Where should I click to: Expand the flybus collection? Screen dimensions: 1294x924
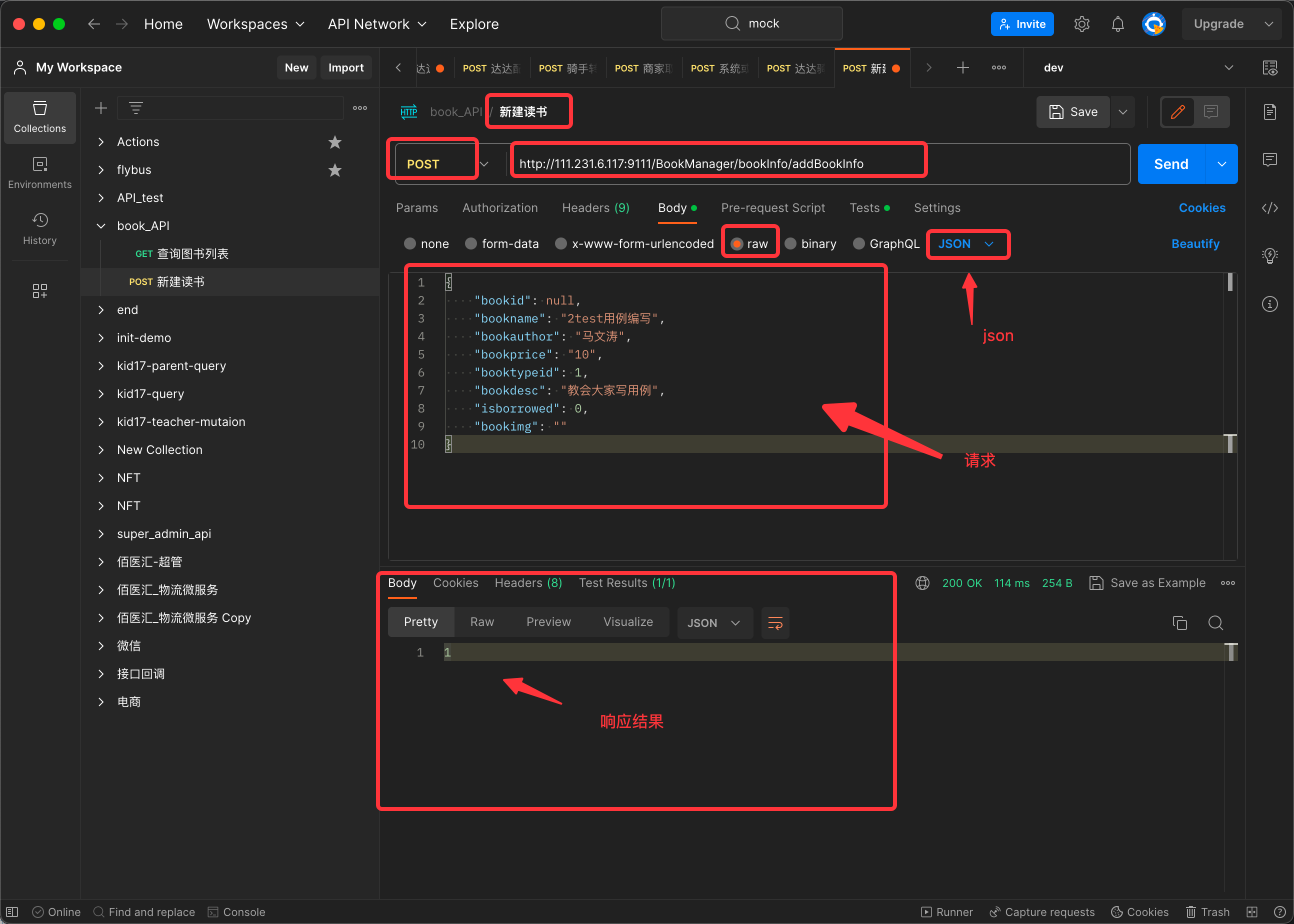tap(101, 169)
